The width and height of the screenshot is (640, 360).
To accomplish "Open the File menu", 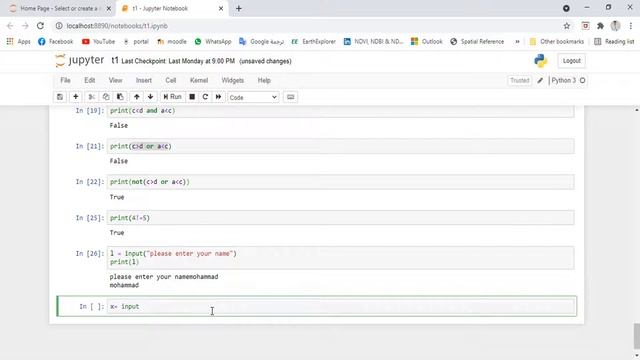I will (x=65, y=80).
